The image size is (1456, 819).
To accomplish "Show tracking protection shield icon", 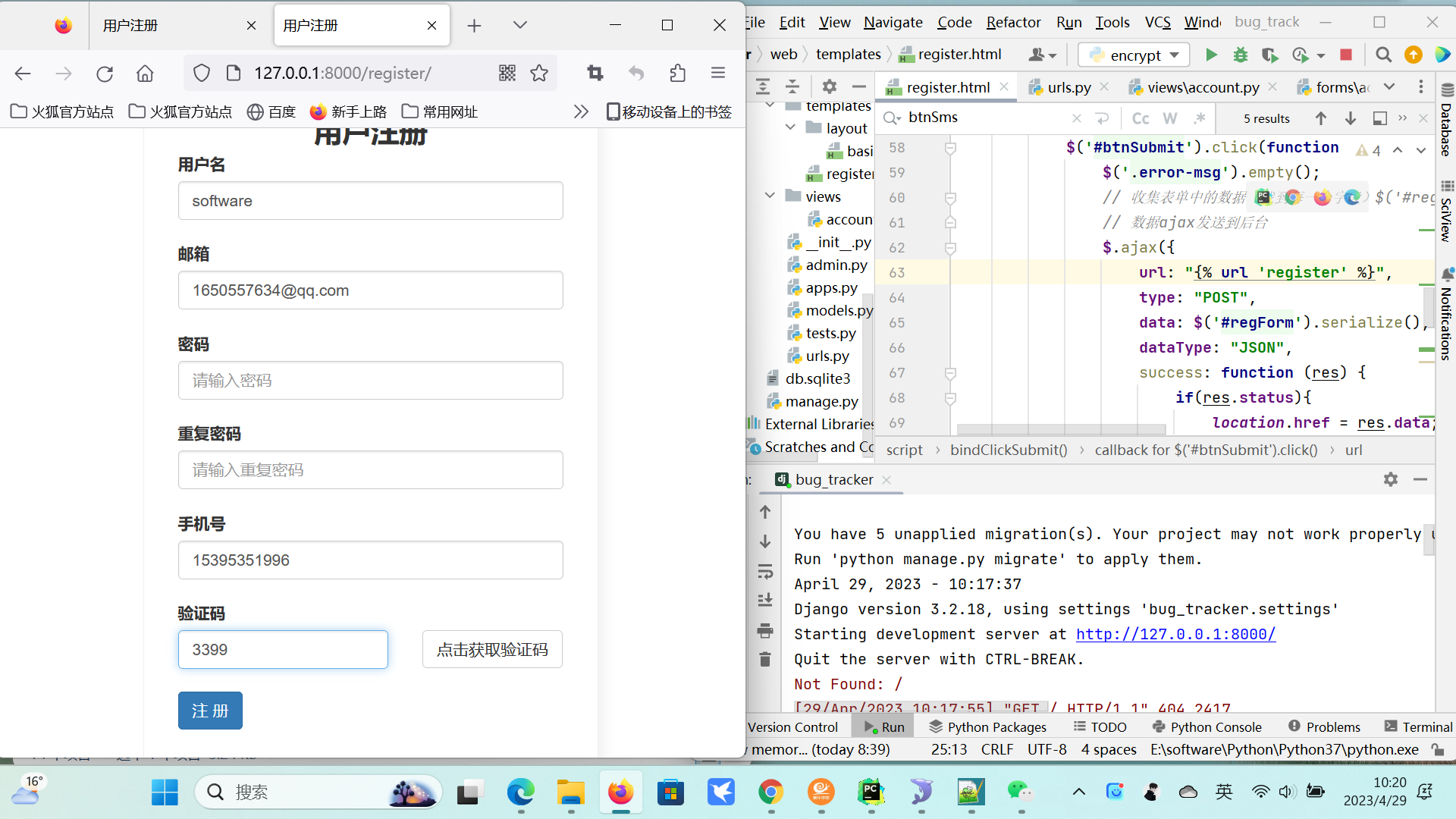I will coord(201,73).
